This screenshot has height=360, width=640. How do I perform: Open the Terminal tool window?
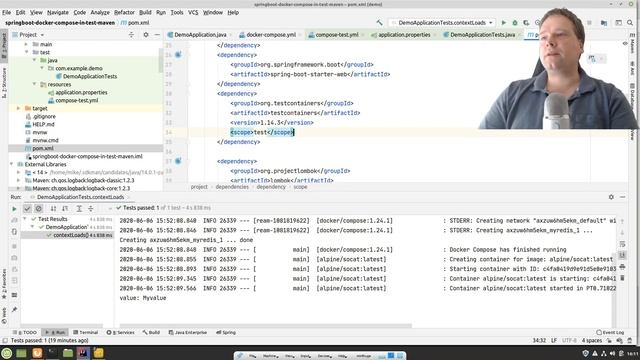click(85, 333)
